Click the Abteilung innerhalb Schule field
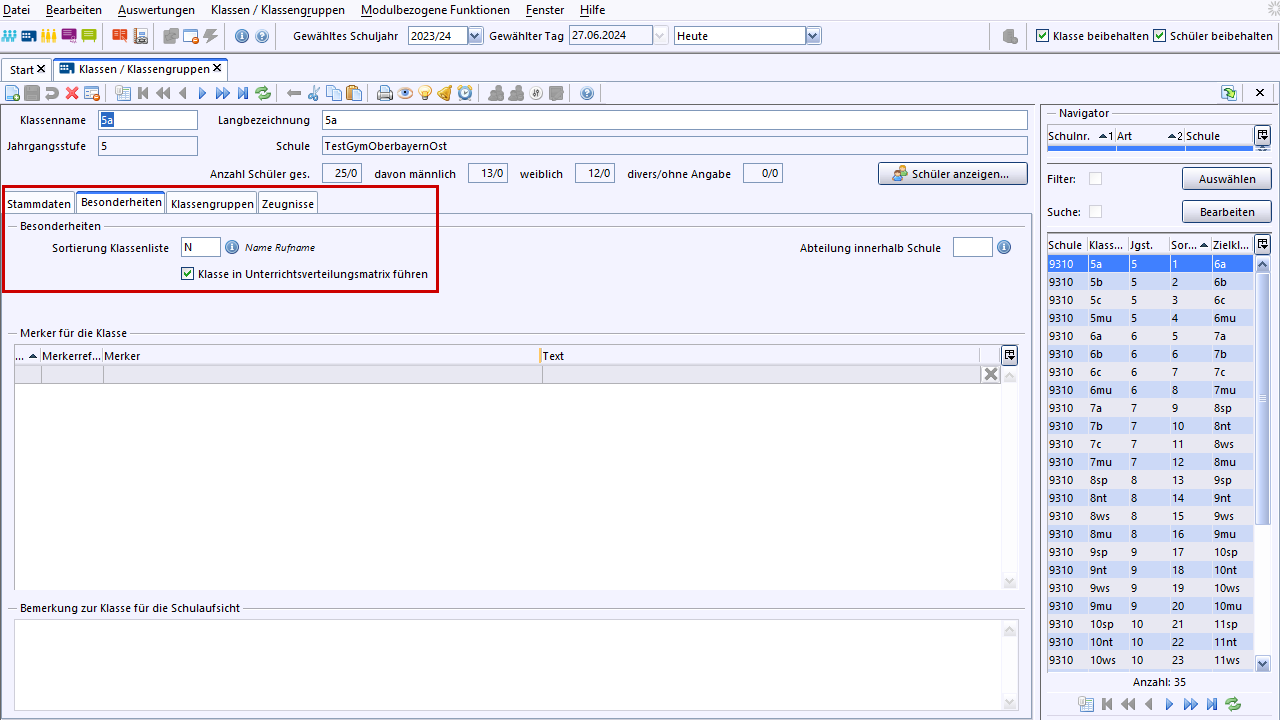Image resolution: width=1280 pixels, height=720 pixels. pyautogui.click(x=973, y=247)
